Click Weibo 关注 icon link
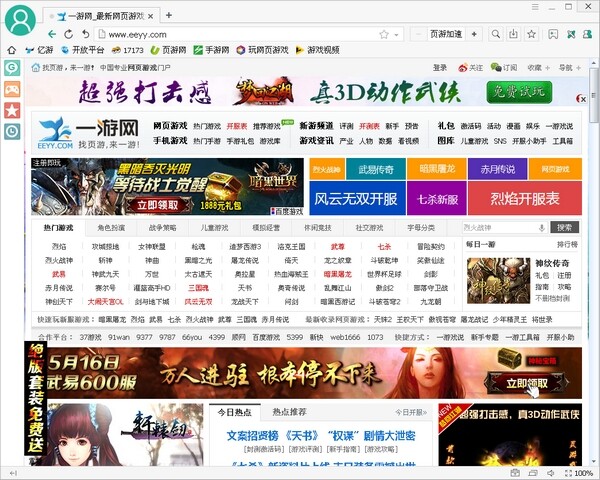The image size is (600, 480). coord(470,68)
